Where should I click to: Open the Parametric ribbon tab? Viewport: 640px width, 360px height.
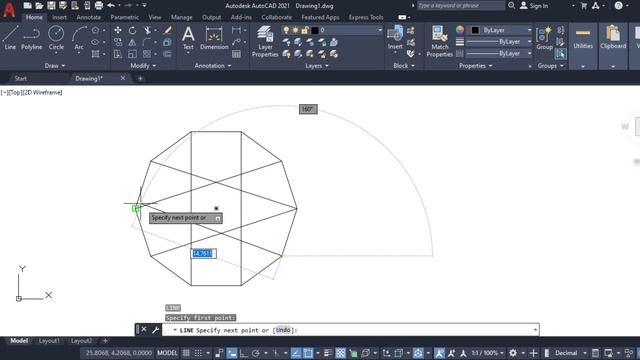[x=124, y=17]
